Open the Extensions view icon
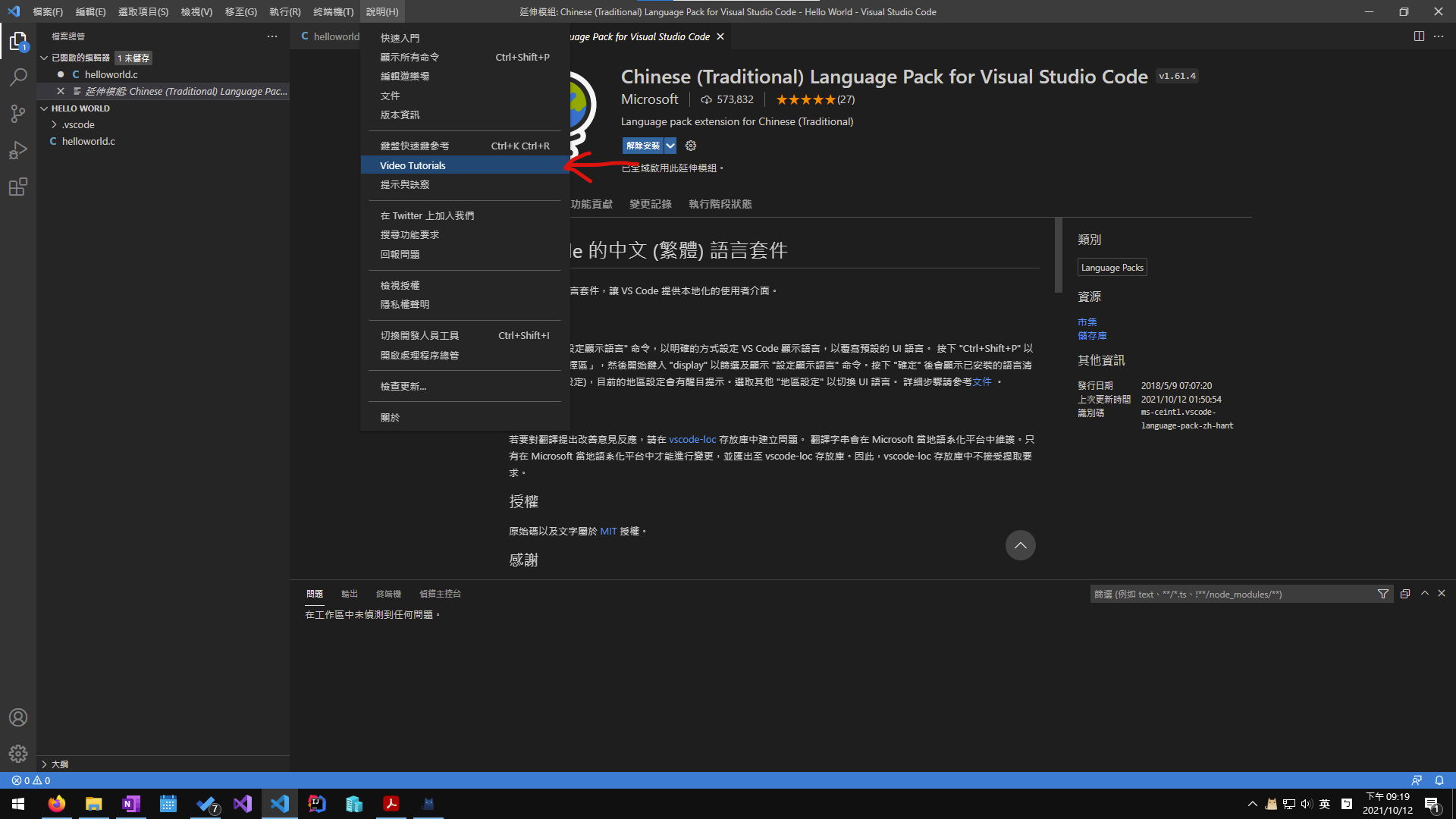The height and width of the screenshot is (819, 1456). pos(18,187)
